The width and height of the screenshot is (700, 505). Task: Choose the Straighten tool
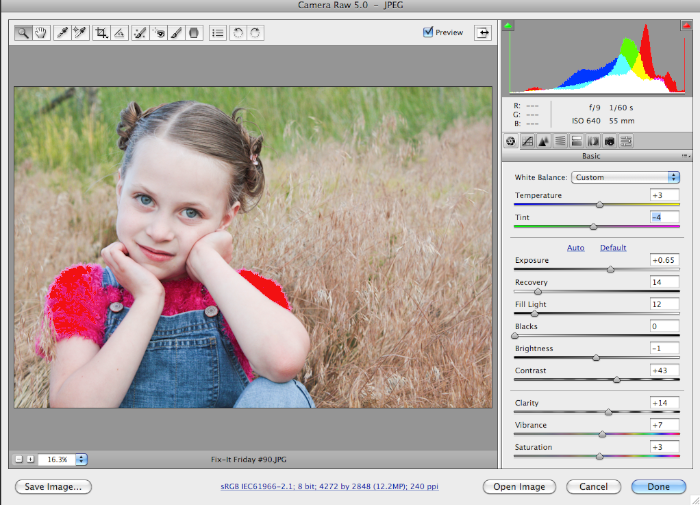tap(119, 33)
